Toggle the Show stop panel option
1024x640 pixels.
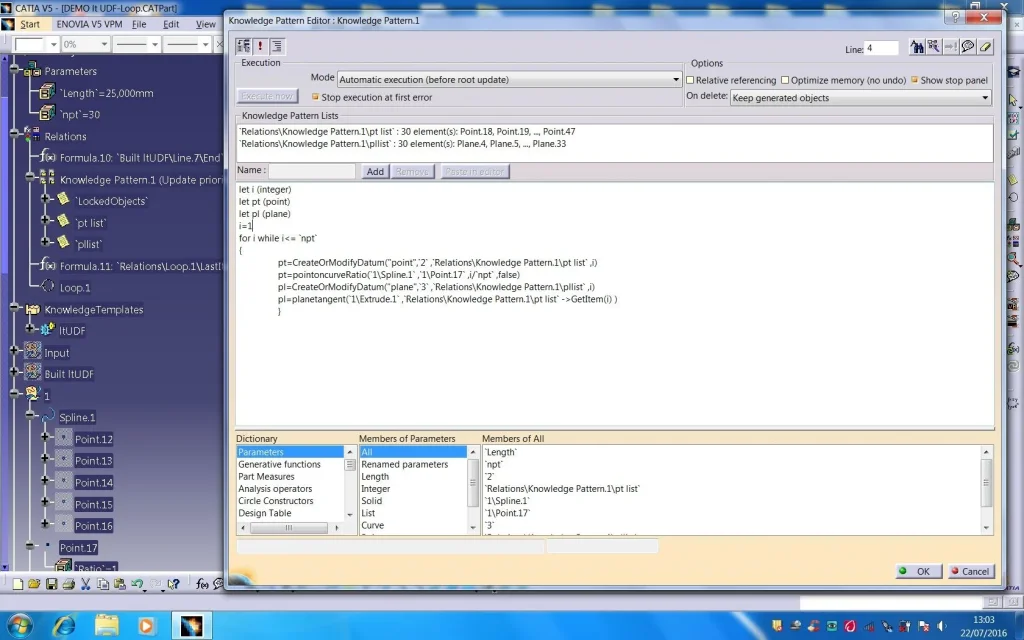pos(914,80)
